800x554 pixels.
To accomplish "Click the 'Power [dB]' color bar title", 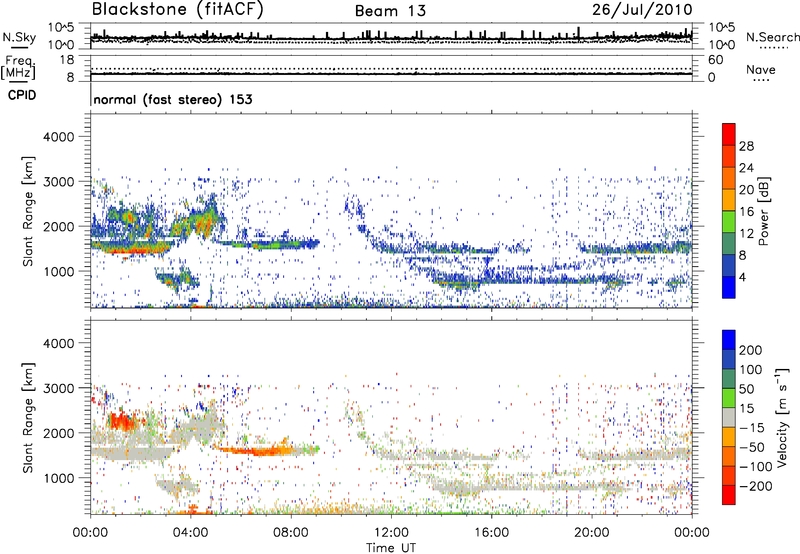I will click(x=764, y=211).
